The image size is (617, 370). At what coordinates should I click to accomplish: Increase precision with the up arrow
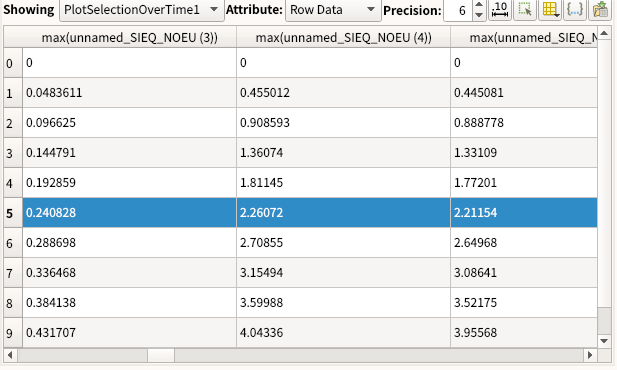point(478,5)
